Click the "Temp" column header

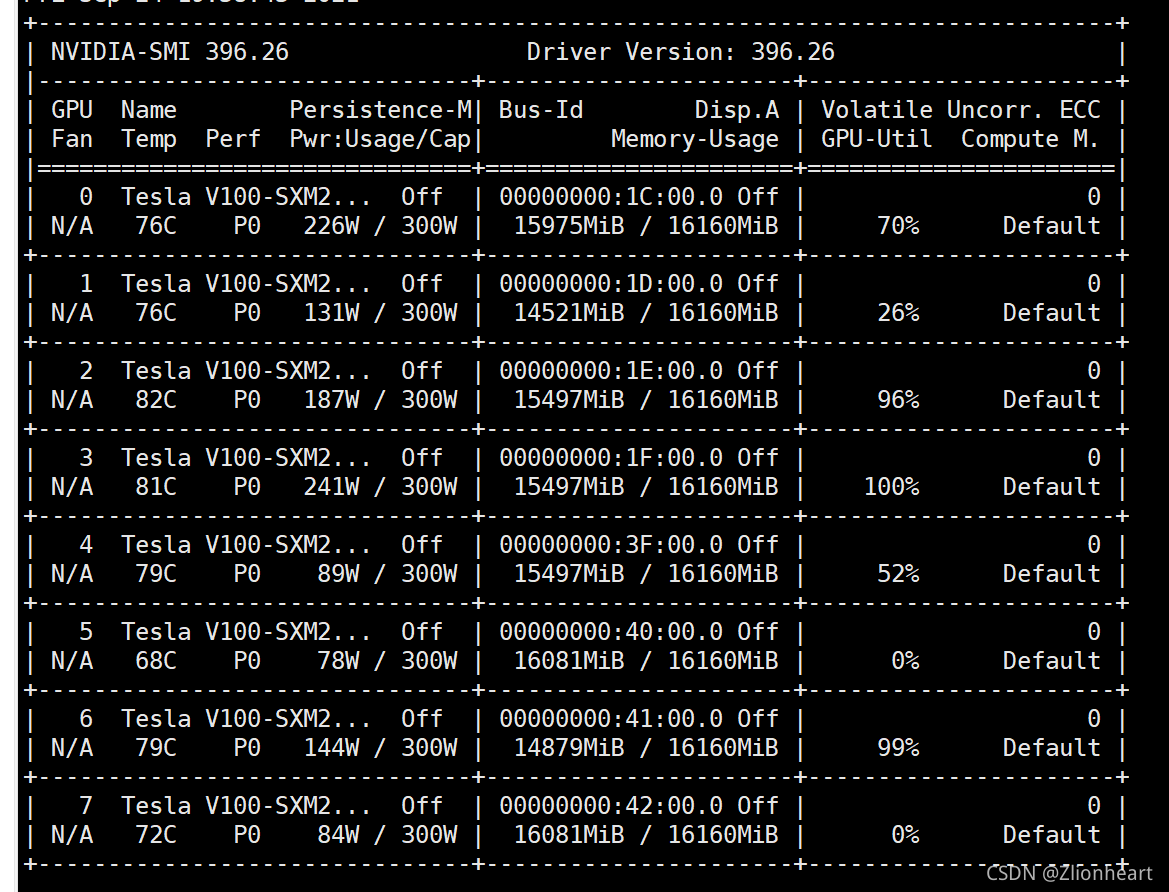tap(149, 139)
